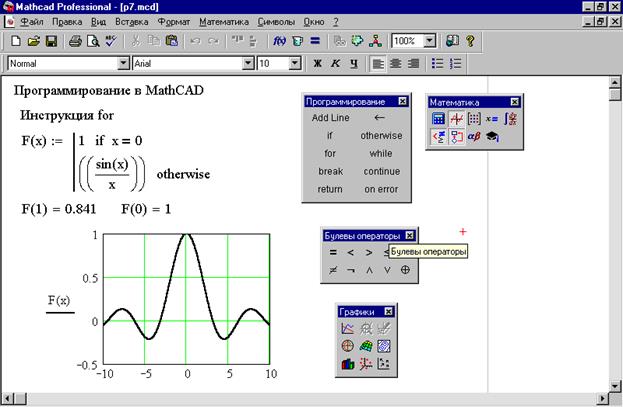Insert 3D scatter plot from Графики palette
623x407 pixels.
click(x=366, y=364)
